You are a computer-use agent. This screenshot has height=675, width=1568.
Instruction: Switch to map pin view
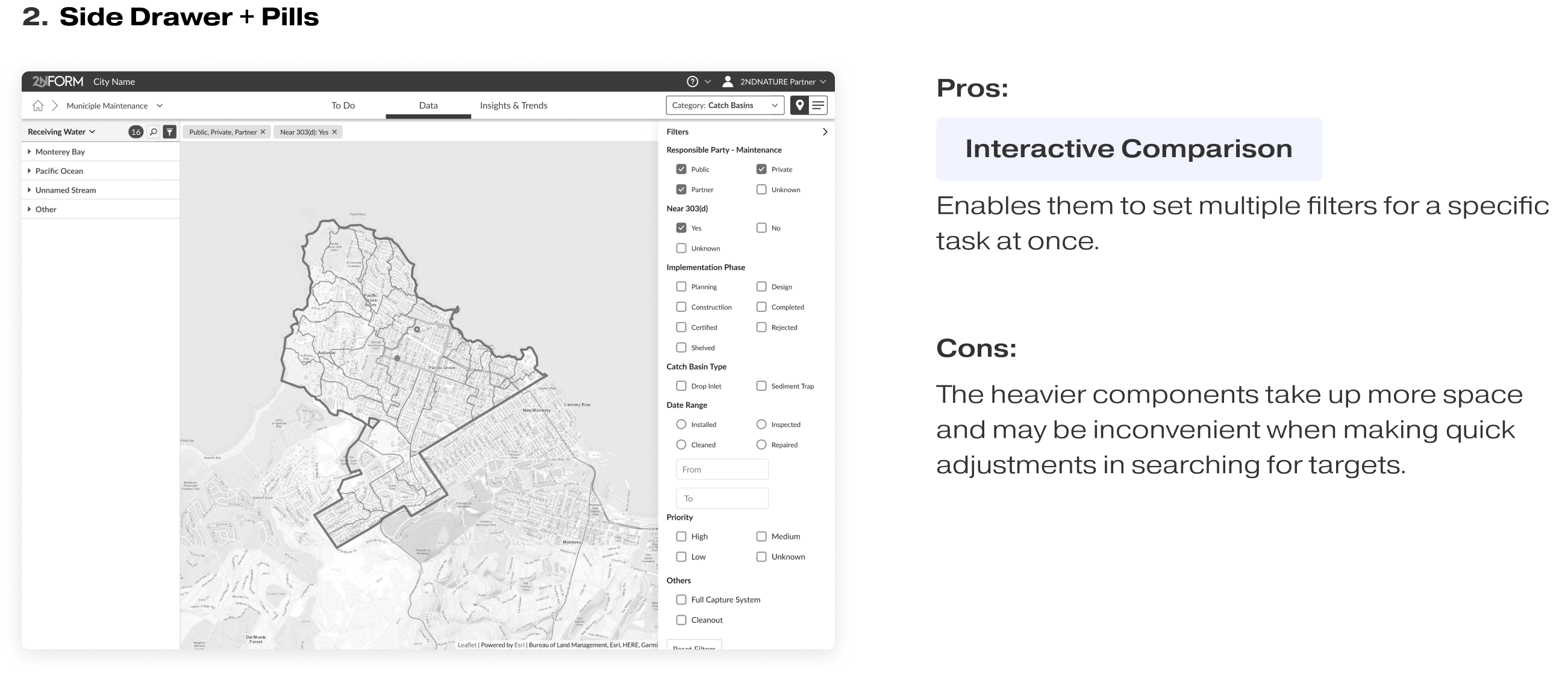coord(799,105)
